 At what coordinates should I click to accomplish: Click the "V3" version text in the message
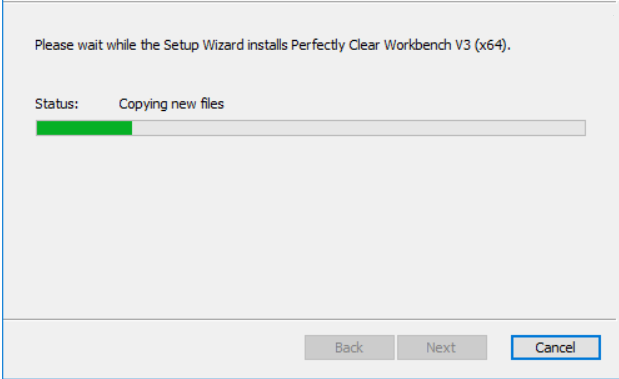click(x=463, y=45)
